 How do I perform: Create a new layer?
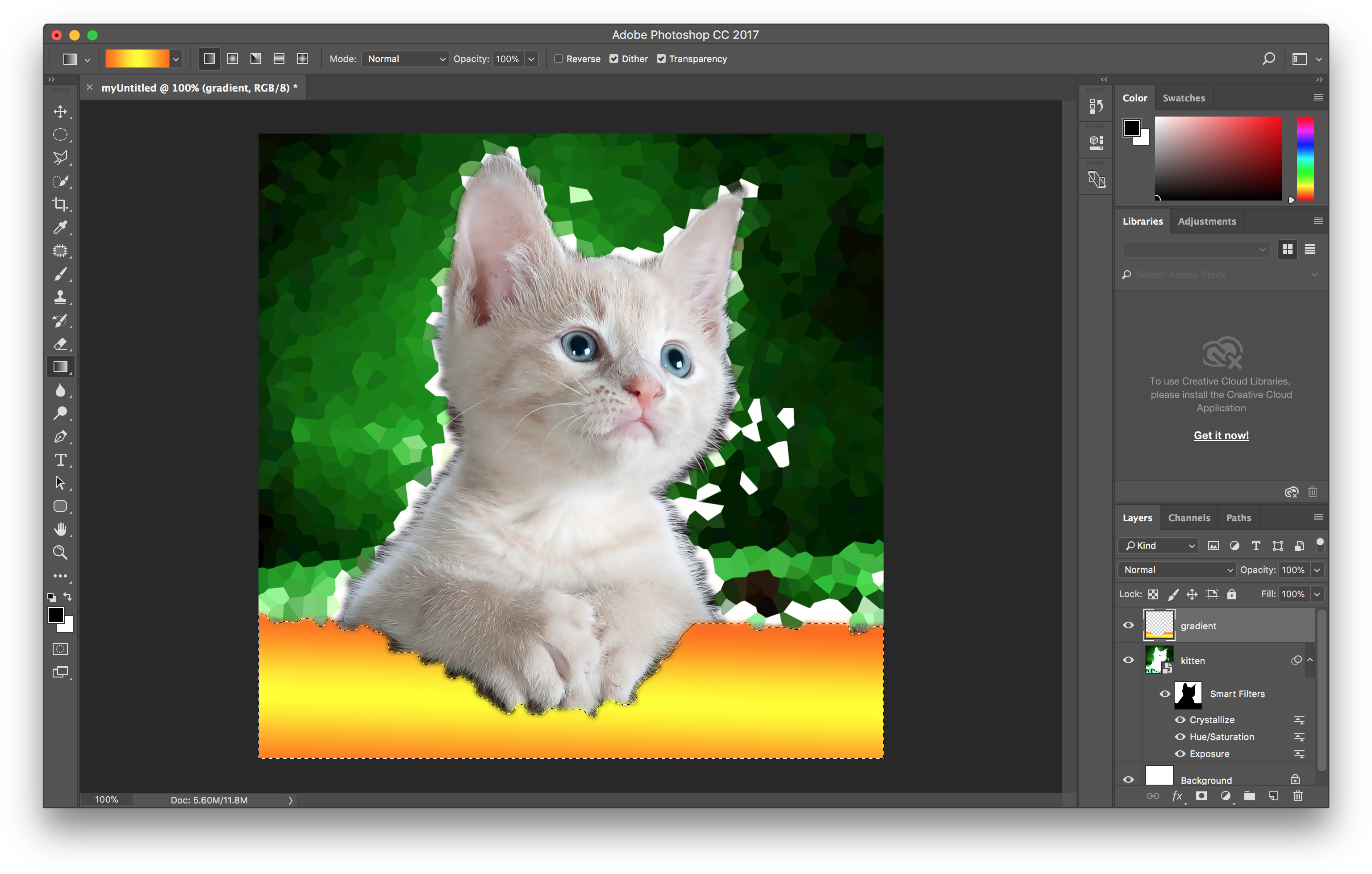pos(1274,796)
